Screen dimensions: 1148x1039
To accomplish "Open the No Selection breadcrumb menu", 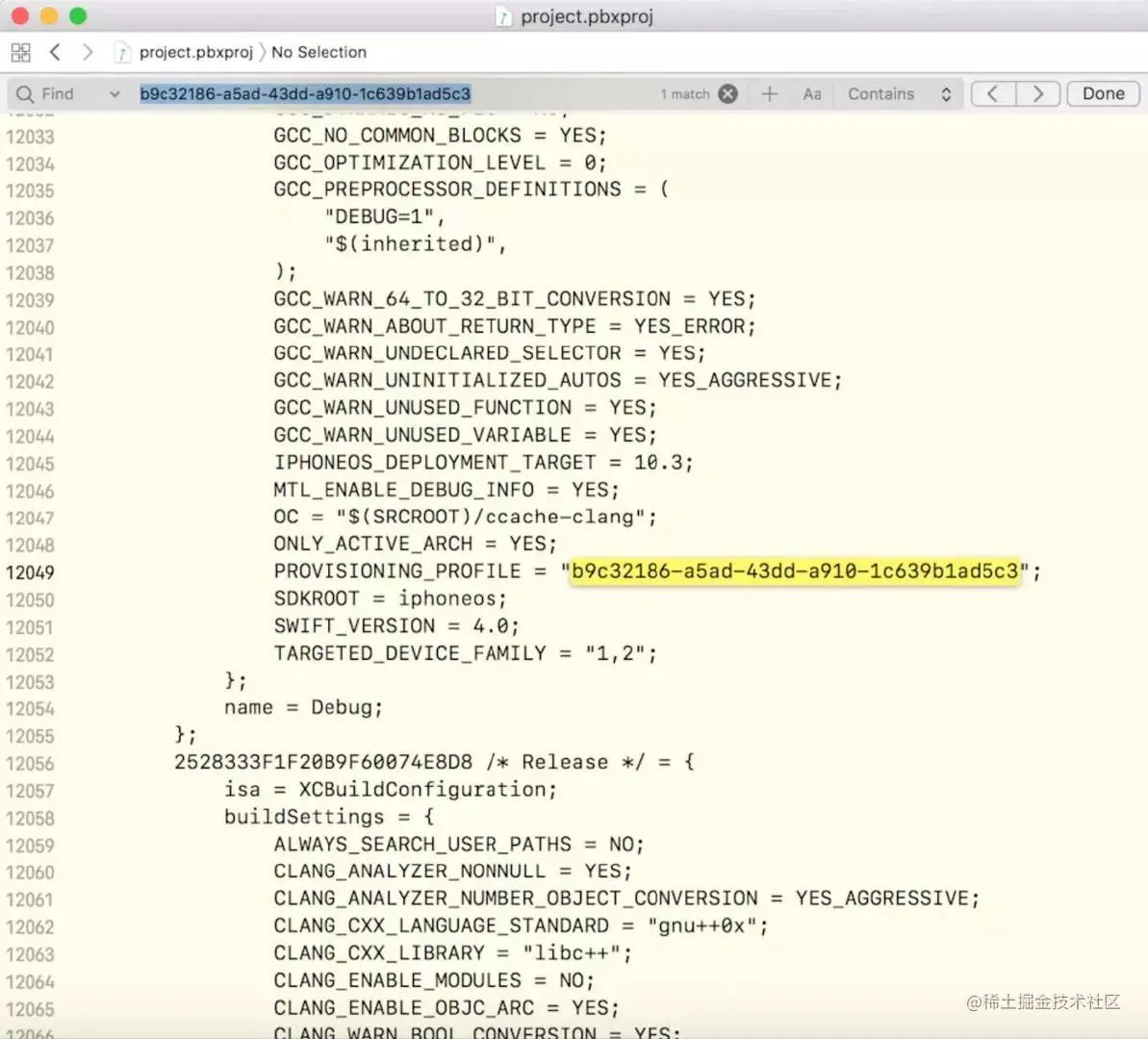I will tap(319, 52).
